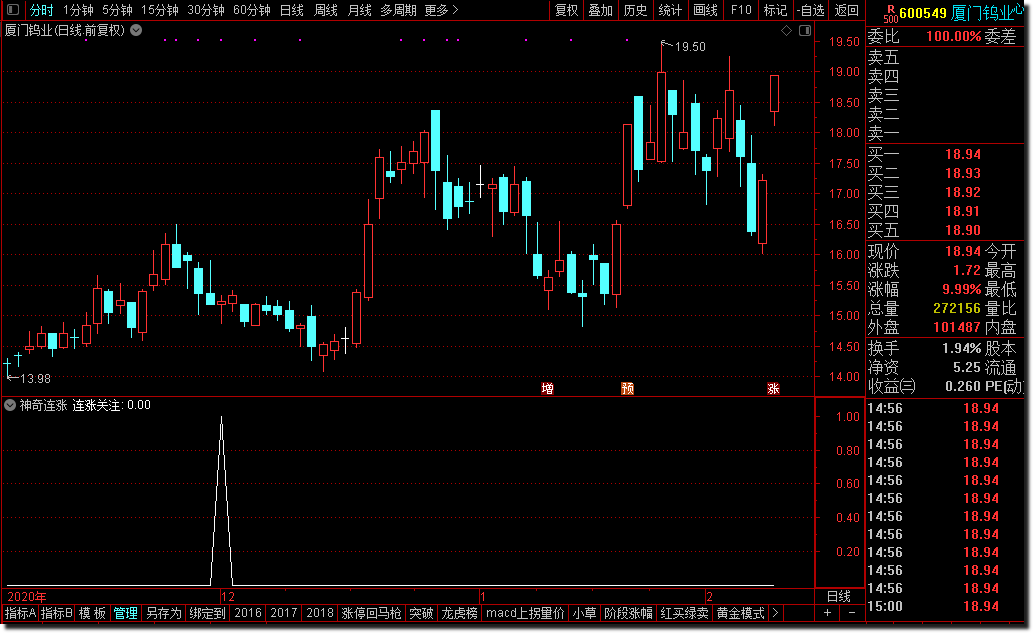
Task: Select the 1分钟 period
Action: (x=78, y=10)
